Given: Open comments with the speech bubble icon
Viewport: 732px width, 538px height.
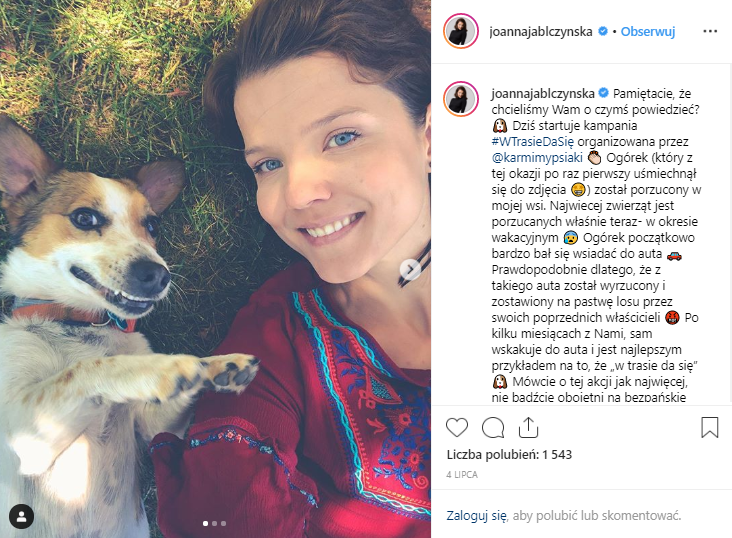Looking at the screenshot, I should [x=493, y=427].
